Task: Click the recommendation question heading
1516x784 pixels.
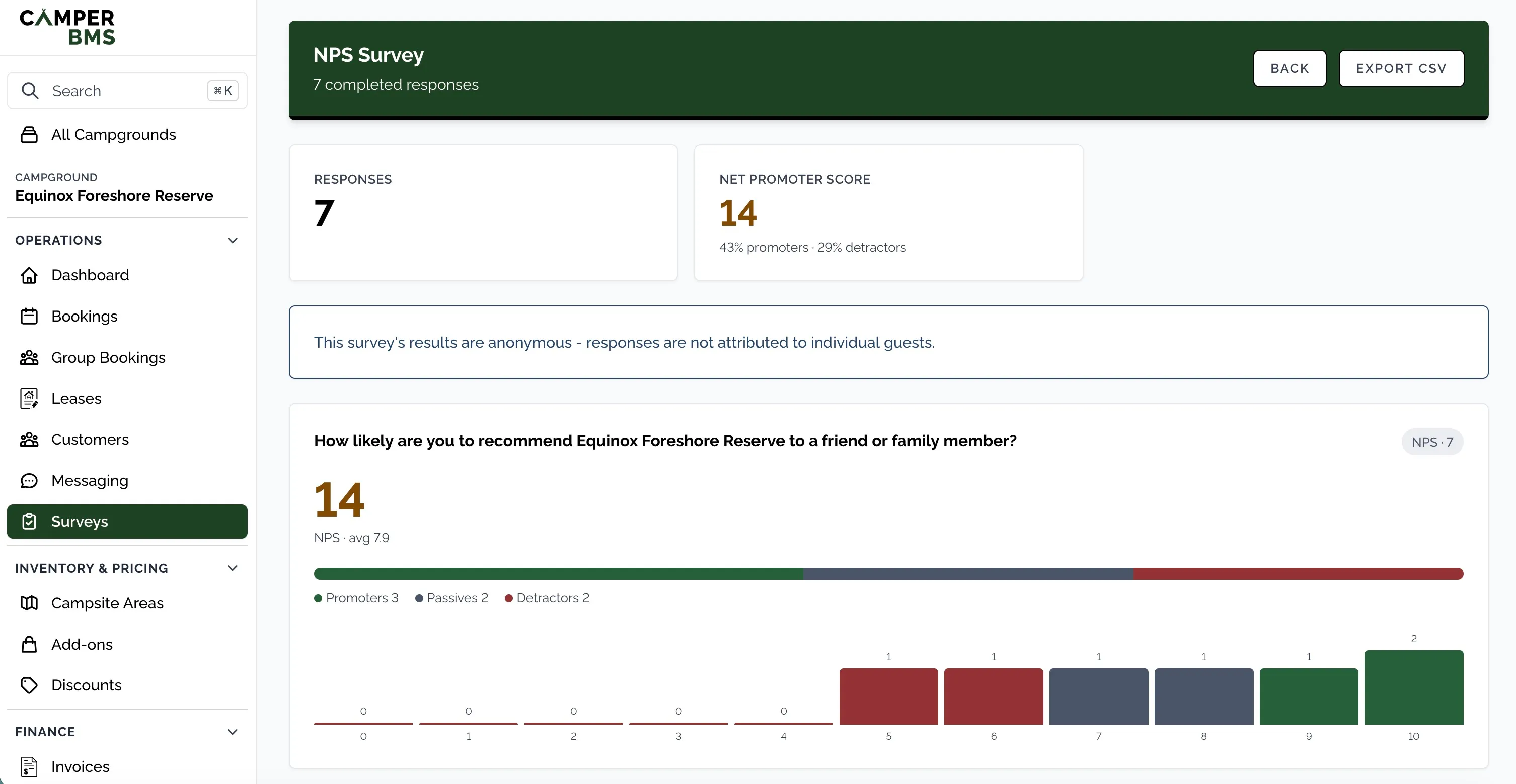Action: click(665, 441)
